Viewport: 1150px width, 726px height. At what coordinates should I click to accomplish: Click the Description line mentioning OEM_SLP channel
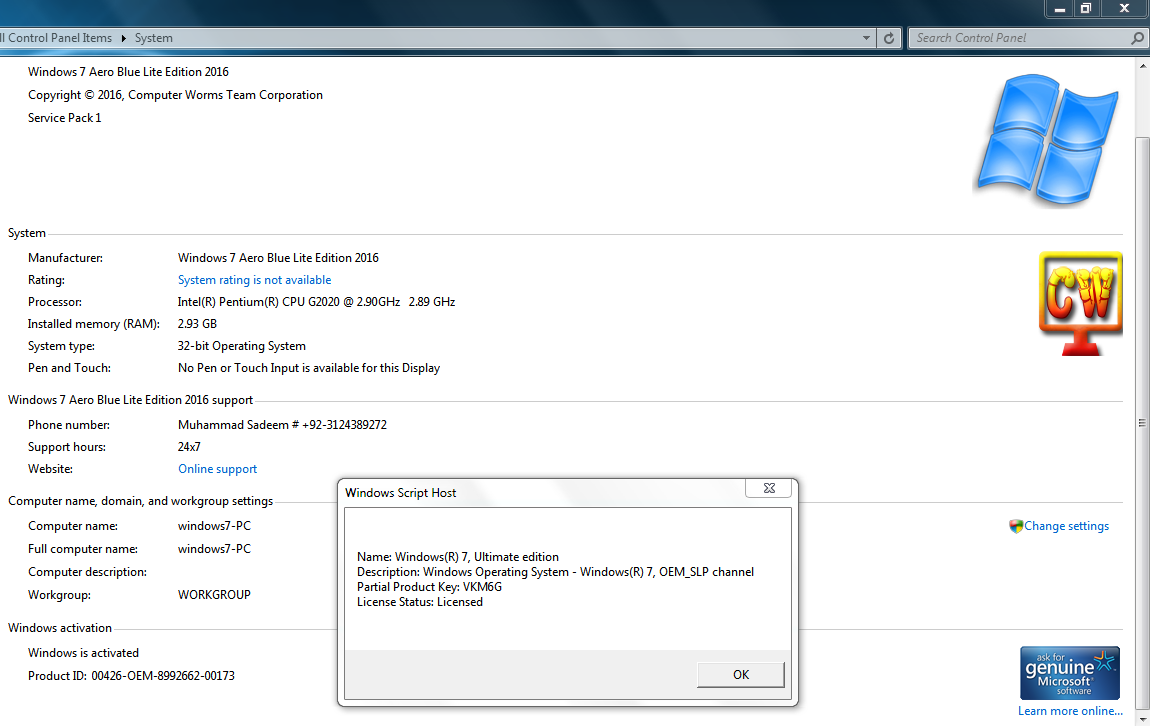pos(555,572)
